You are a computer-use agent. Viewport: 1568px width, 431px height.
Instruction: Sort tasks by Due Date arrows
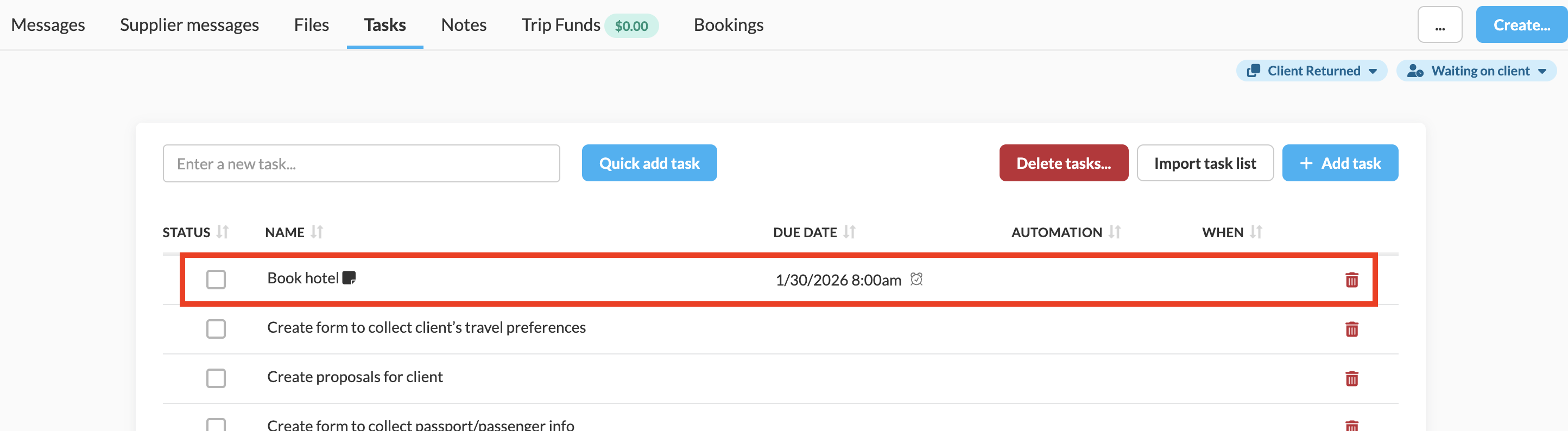849,232
